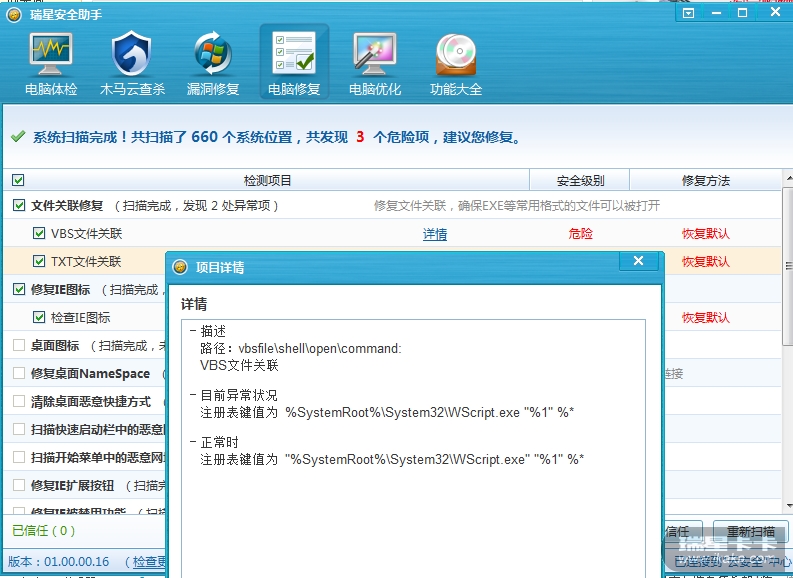Collapse the 描述 section in details
Image resolution: width=793 pixels, height=578 pixels.
[193, 331]
